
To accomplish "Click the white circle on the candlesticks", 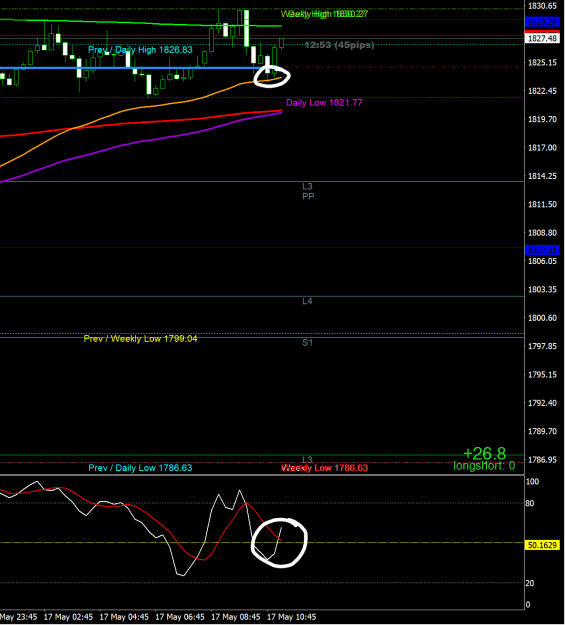I will pyautogui.click(x=272, y=76).
